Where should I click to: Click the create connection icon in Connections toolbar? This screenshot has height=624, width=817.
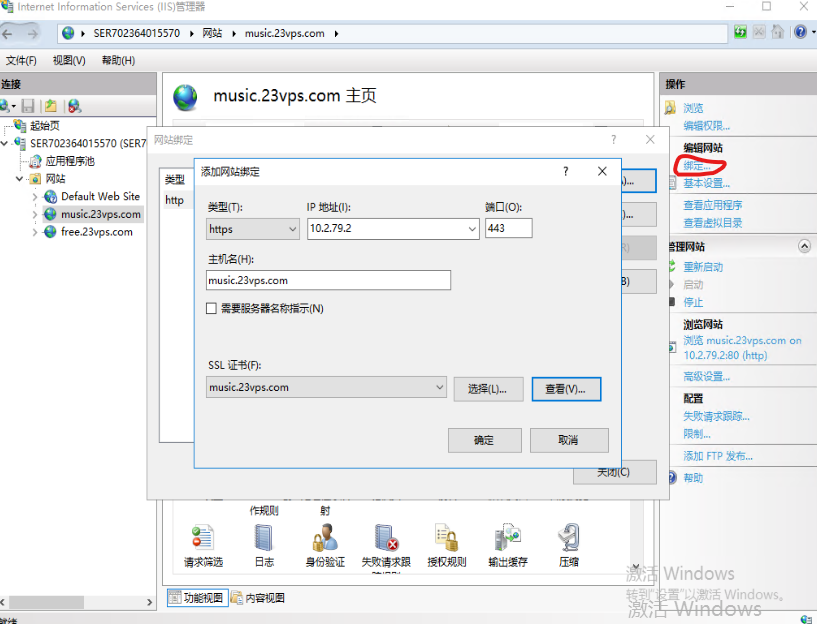[6, 106]
